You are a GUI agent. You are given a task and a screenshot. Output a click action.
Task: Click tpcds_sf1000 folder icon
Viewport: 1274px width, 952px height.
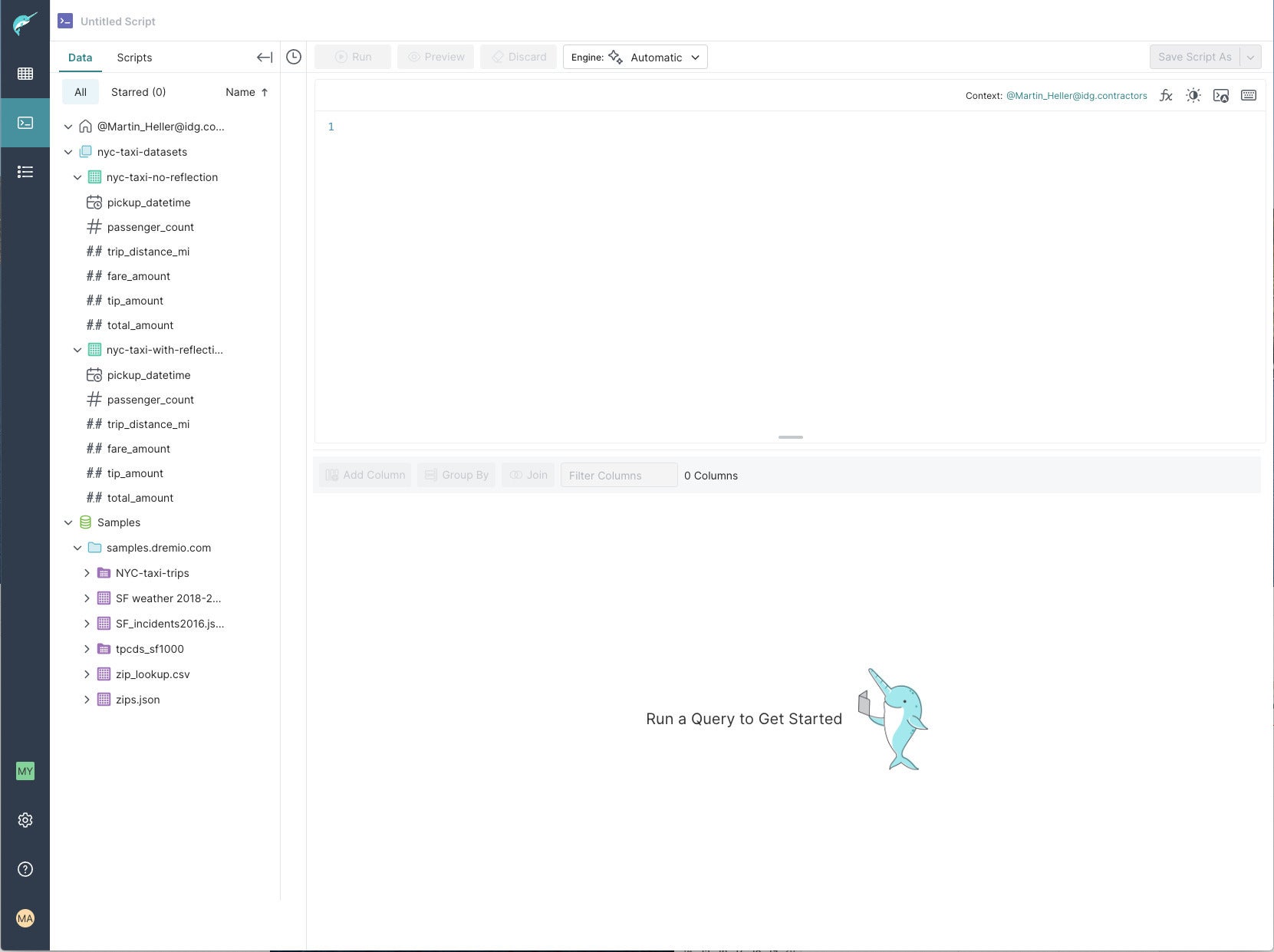(x=104, y=649)
